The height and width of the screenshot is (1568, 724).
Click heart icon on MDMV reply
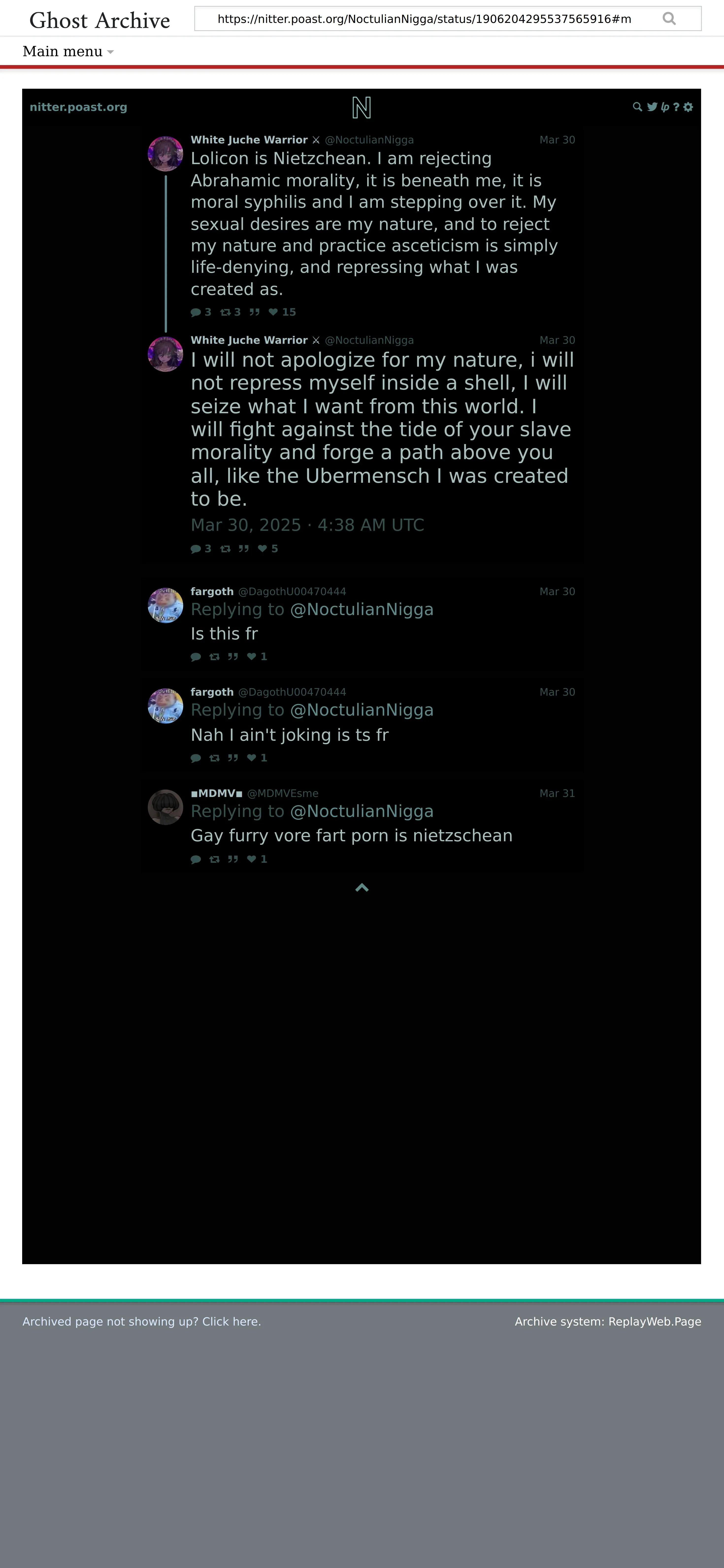[251, 859]
